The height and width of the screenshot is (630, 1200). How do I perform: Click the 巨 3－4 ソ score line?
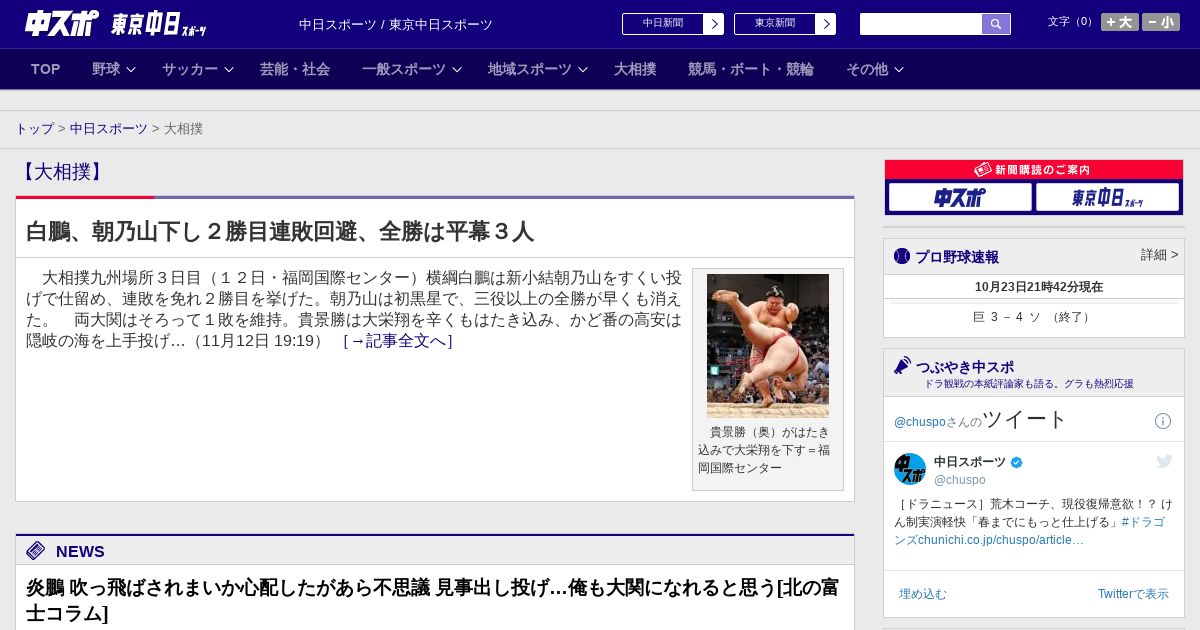tap(1033, 317)
